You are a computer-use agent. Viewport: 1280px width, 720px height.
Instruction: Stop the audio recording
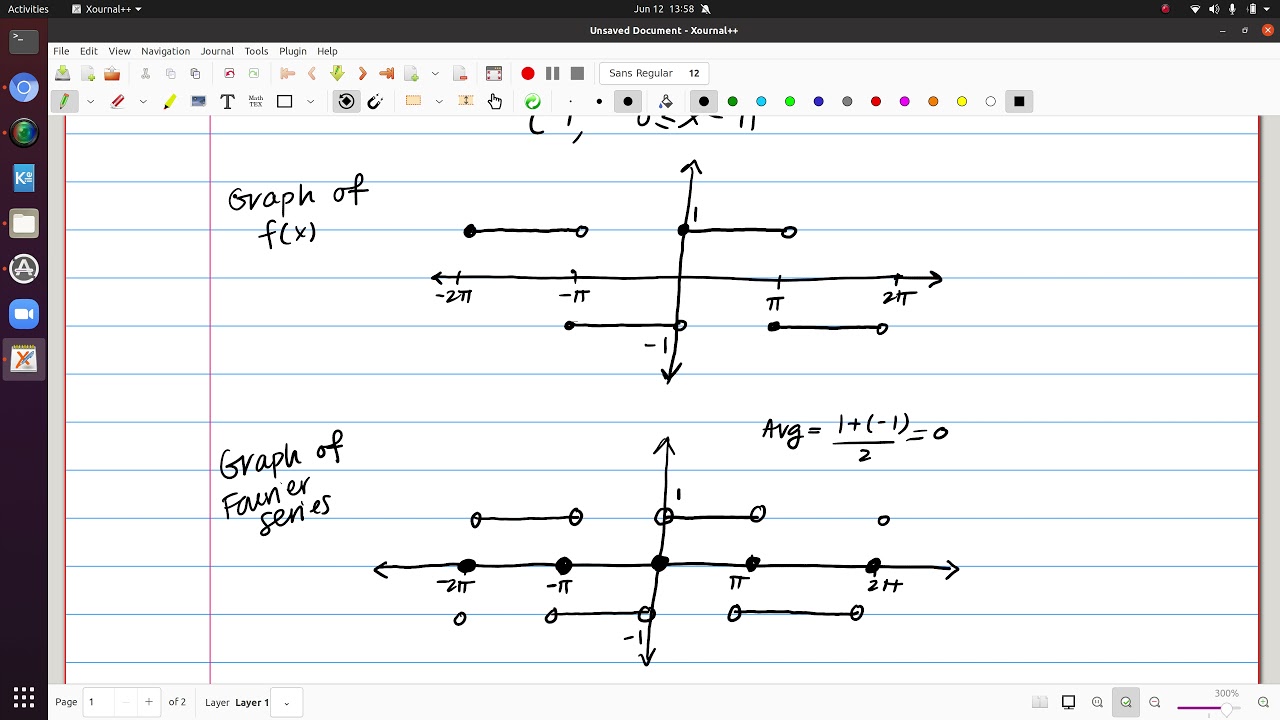pos(577,73)
